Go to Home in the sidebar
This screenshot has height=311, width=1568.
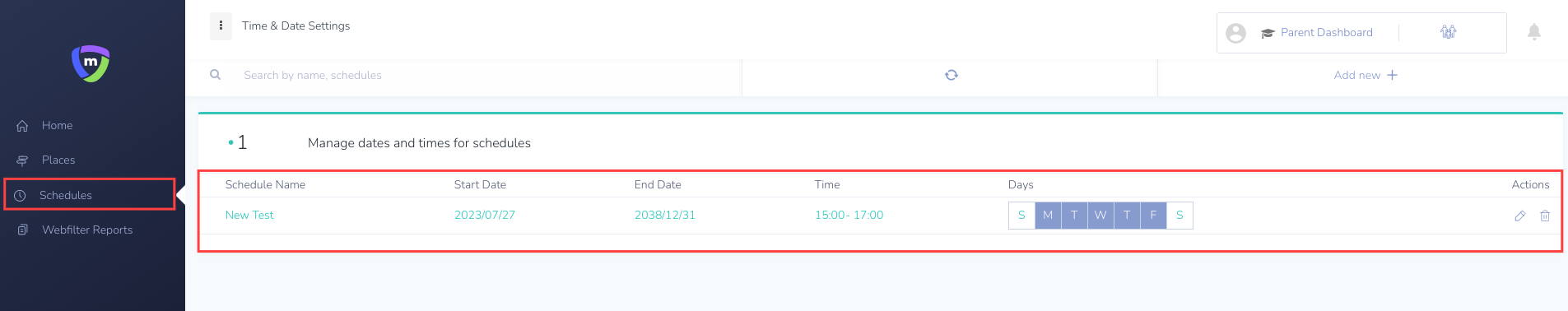(x=57, y=126)
